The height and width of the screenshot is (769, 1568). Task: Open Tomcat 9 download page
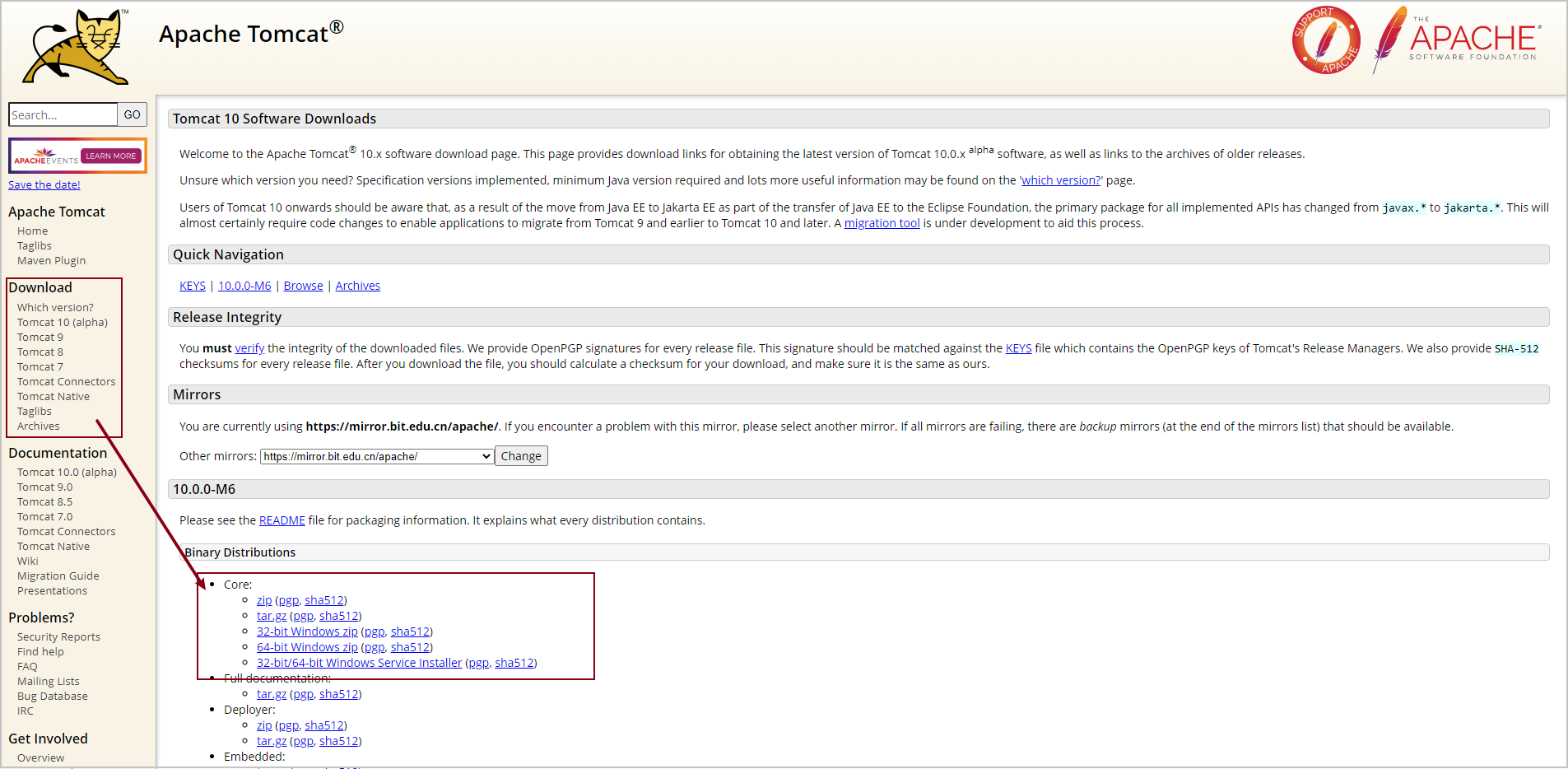(40, 338)
